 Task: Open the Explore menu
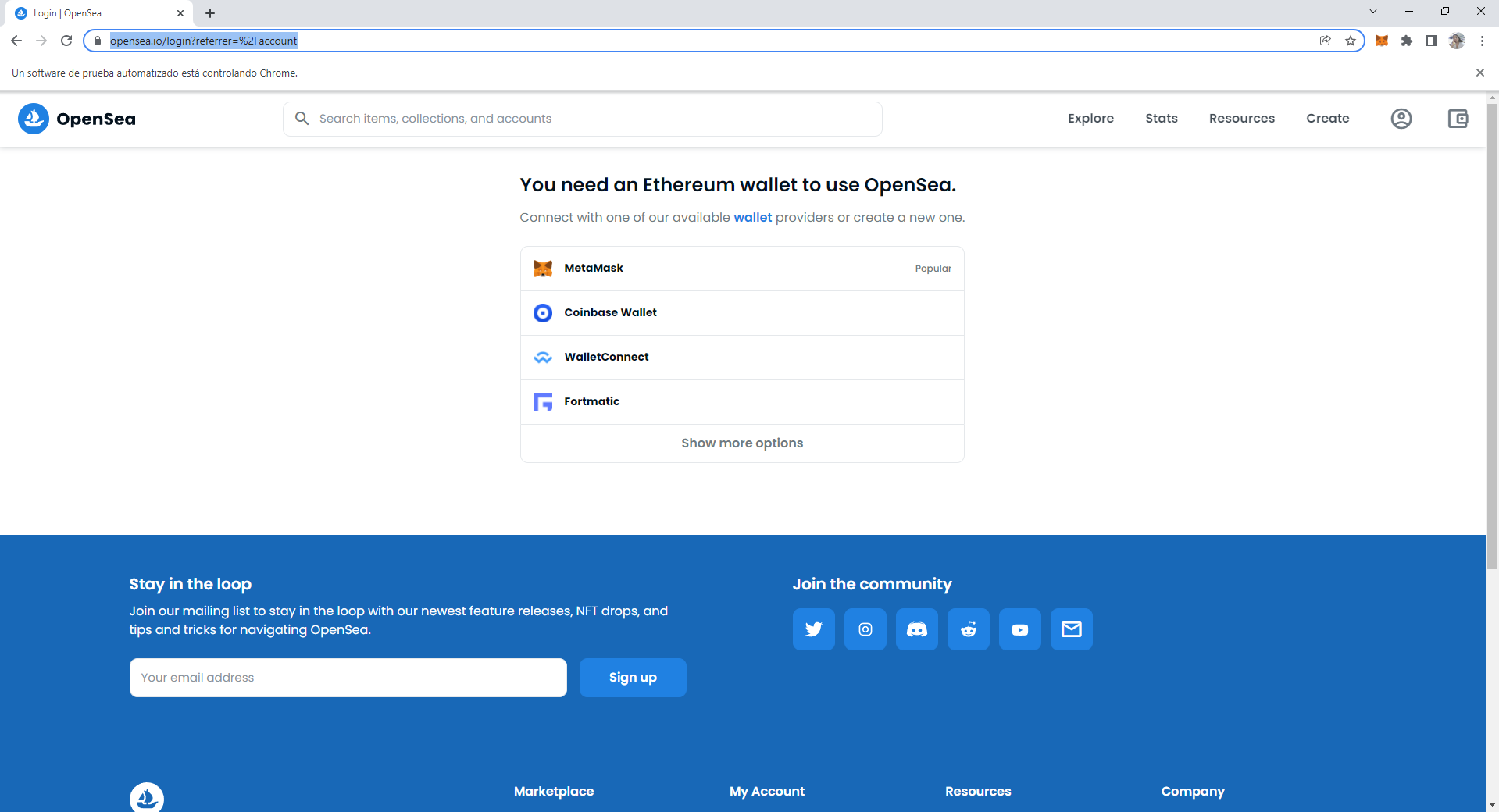1091,119
